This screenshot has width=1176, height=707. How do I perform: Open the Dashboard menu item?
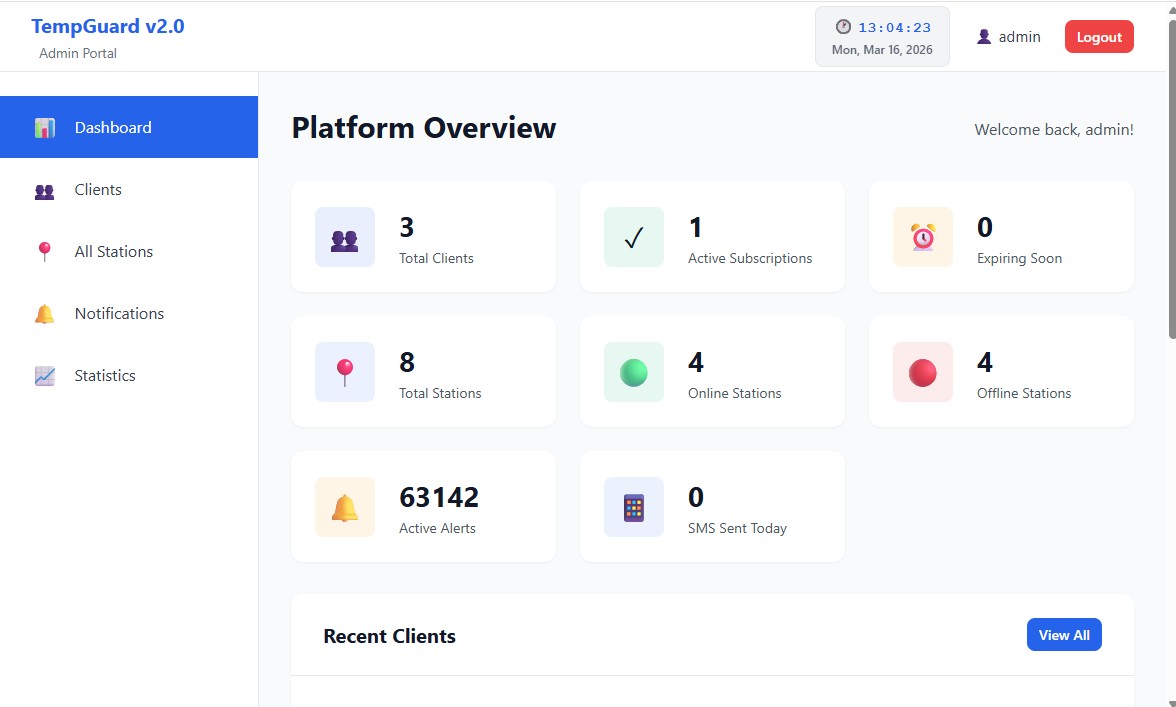pos(129,127)
